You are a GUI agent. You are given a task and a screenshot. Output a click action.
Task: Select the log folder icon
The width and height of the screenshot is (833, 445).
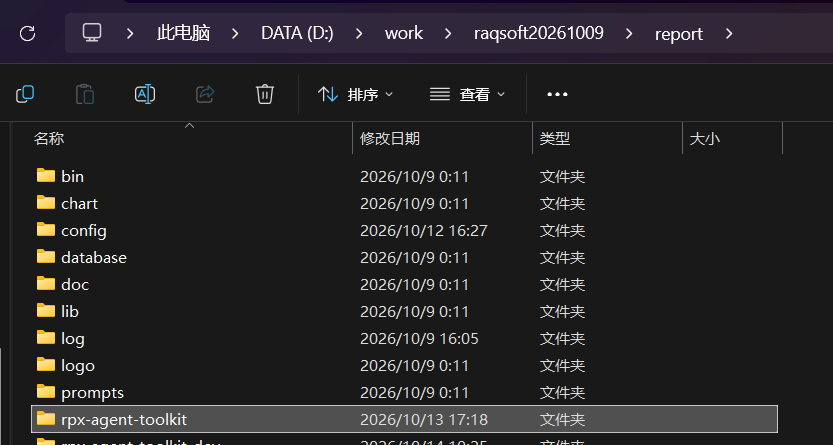tap(46, 337)
